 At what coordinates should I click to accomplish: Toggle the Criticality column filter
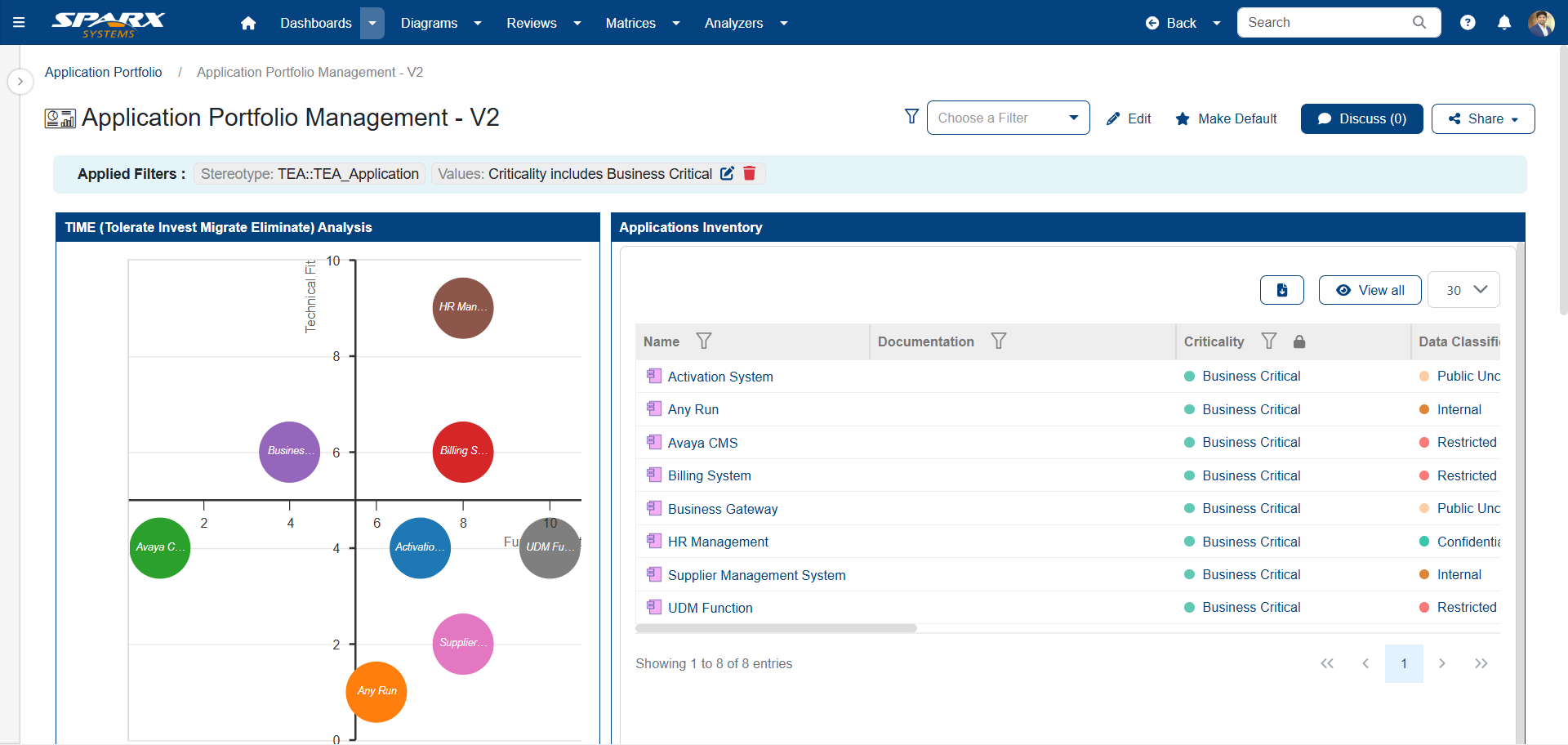pos(1268,341)
